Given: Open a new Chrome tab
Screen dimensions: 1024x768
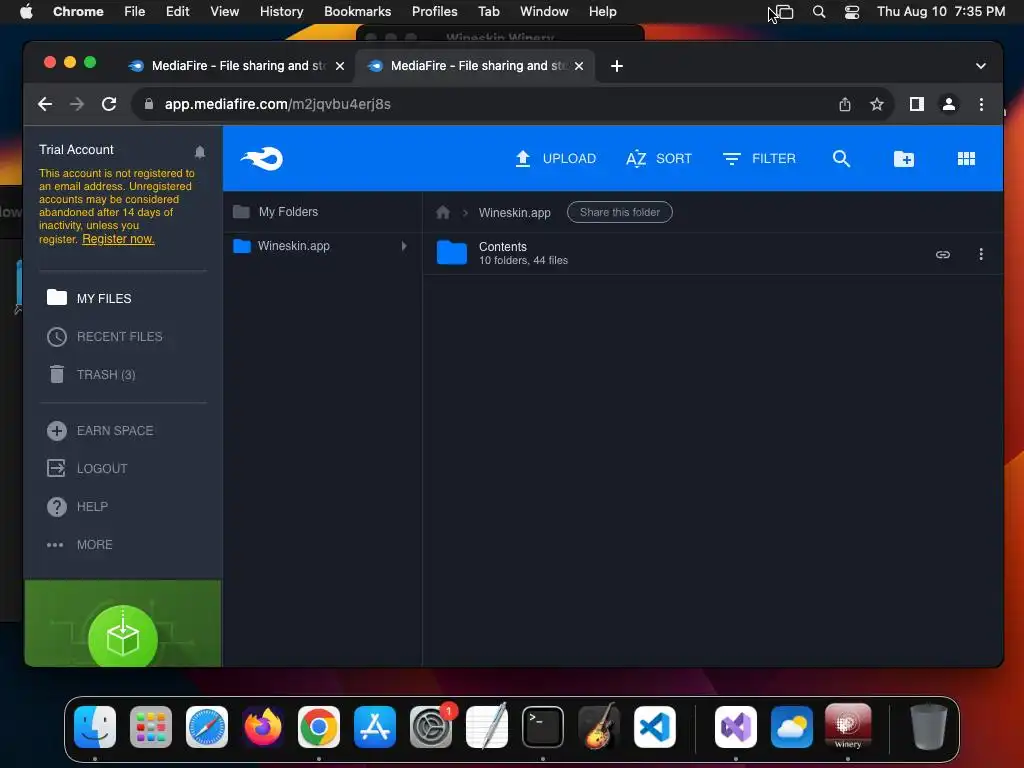Looking at the screenshot, I should (x=616, y=66).
